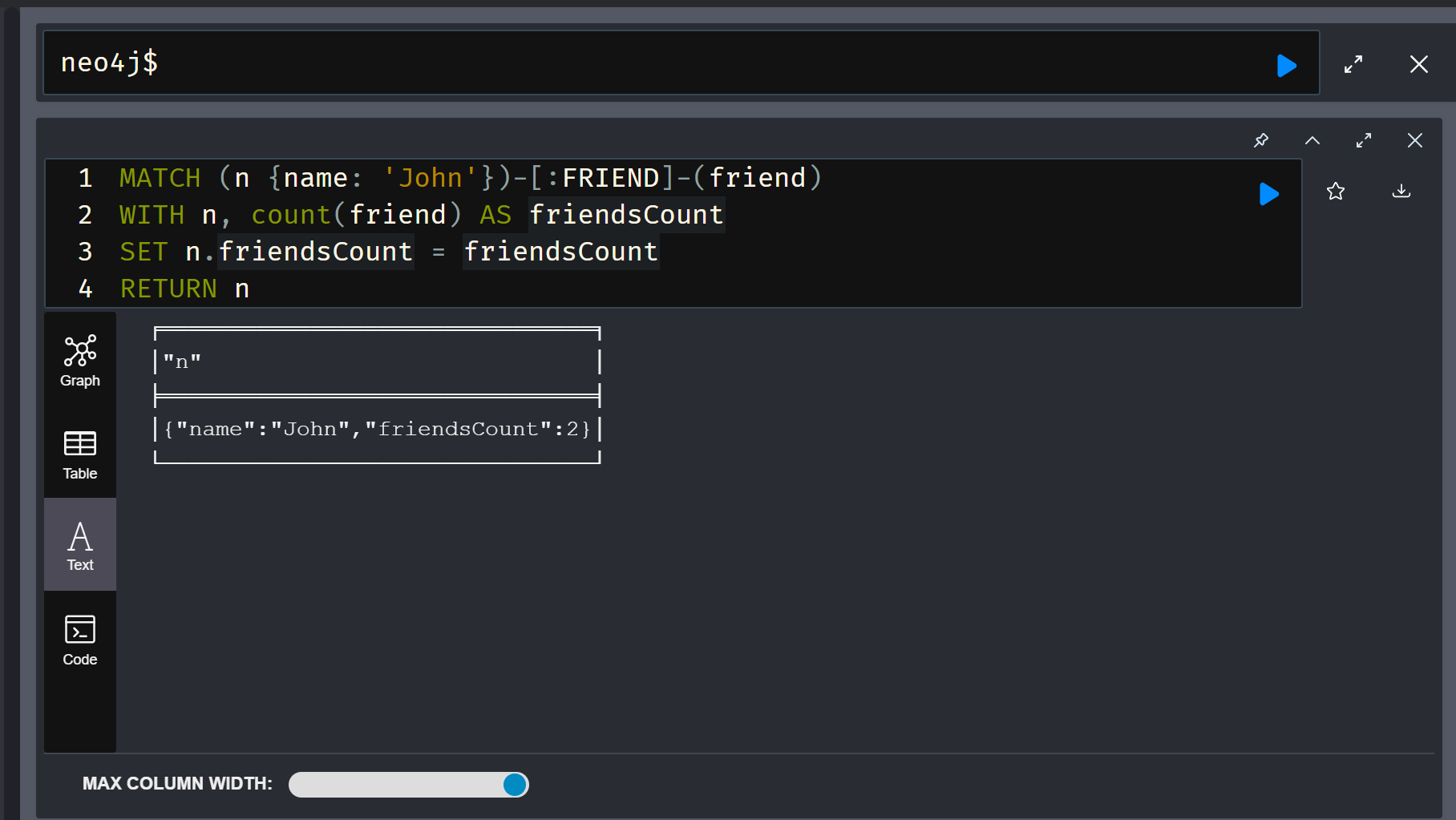Image resolution: width=1456 pixels, height=820 pixels.
Task: Open the Code view tab
Action: pyautogui.click(x=80, y=640)
